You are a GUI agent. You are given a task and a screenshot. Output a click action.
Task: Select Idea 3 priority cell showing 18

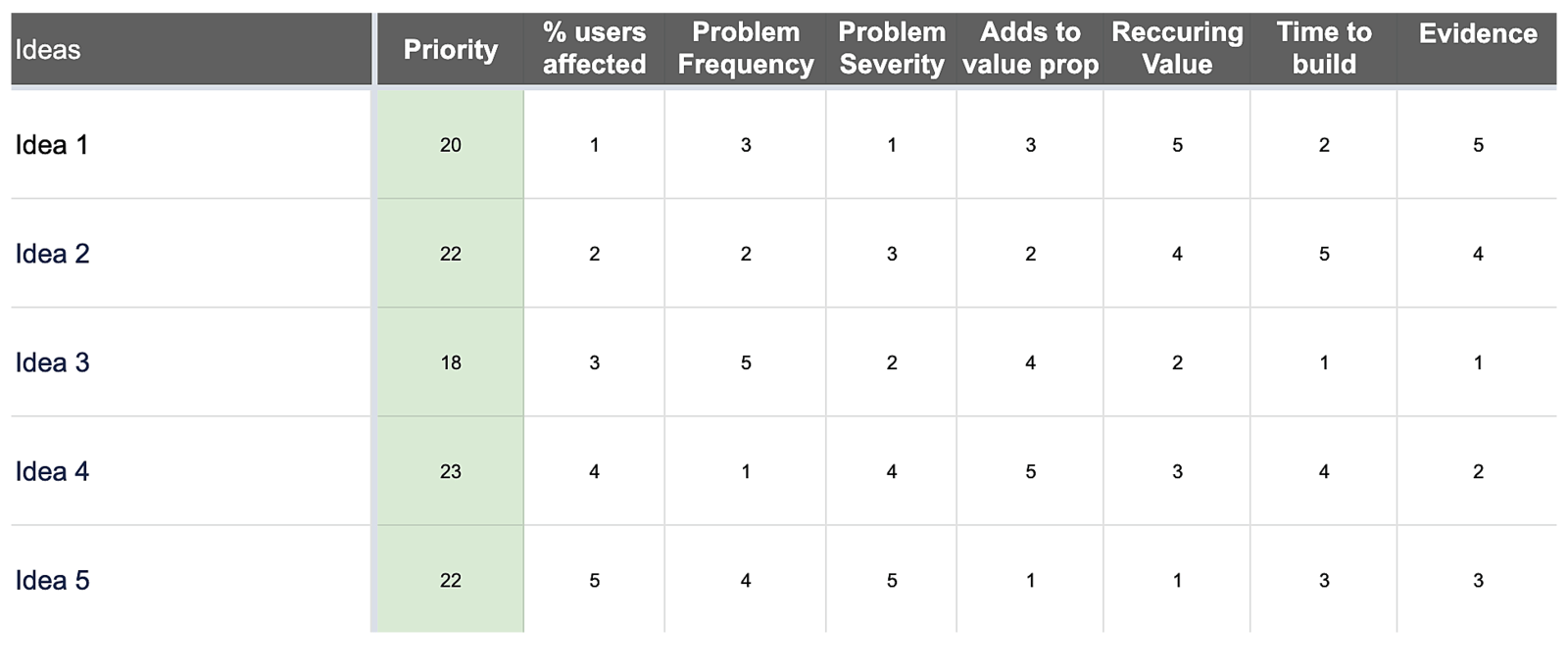click(x=451, y=362)
